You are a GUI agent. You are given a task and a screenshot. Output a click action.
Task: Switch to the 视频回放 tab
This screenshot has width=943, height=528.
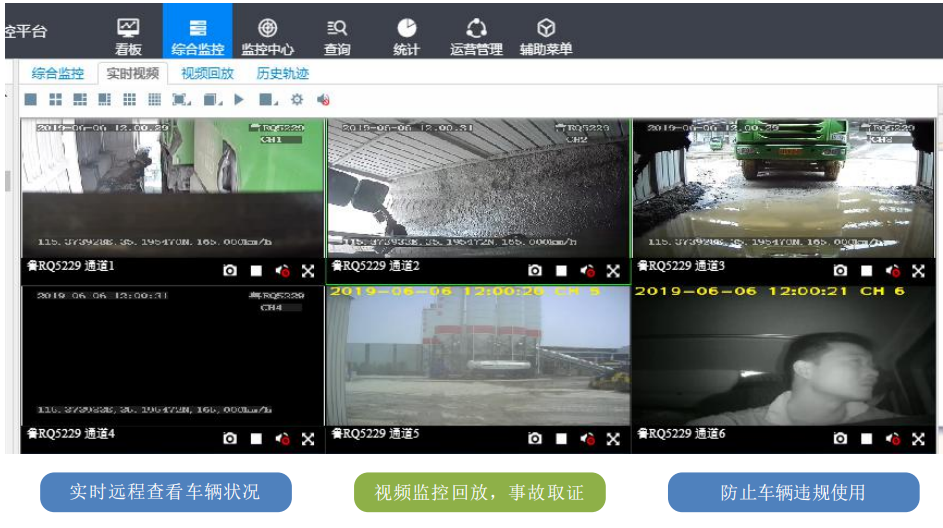coord(207,73)
